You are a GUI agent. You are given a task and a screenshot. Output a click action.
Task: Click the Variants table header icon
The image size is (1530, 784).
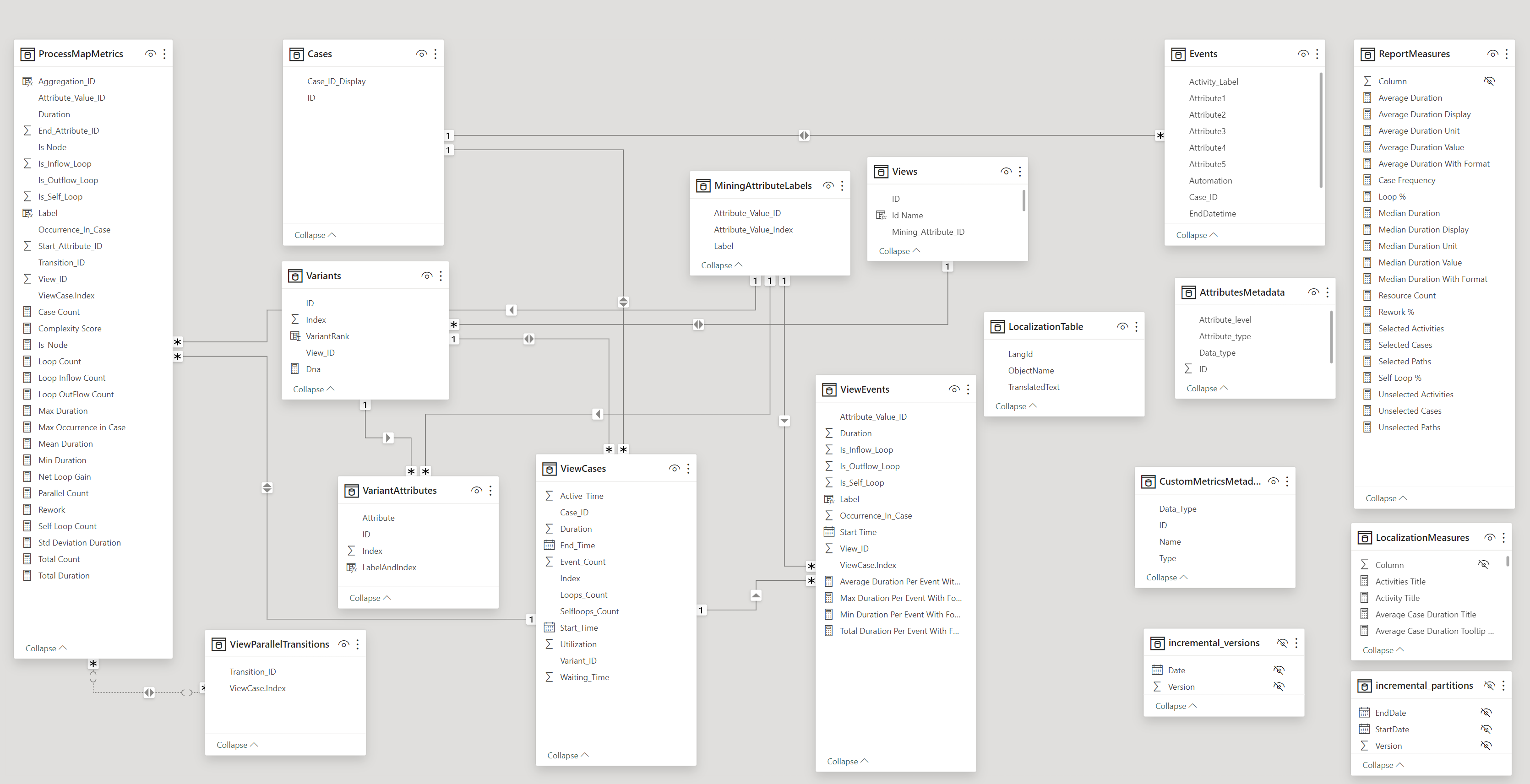pos(294,276)
